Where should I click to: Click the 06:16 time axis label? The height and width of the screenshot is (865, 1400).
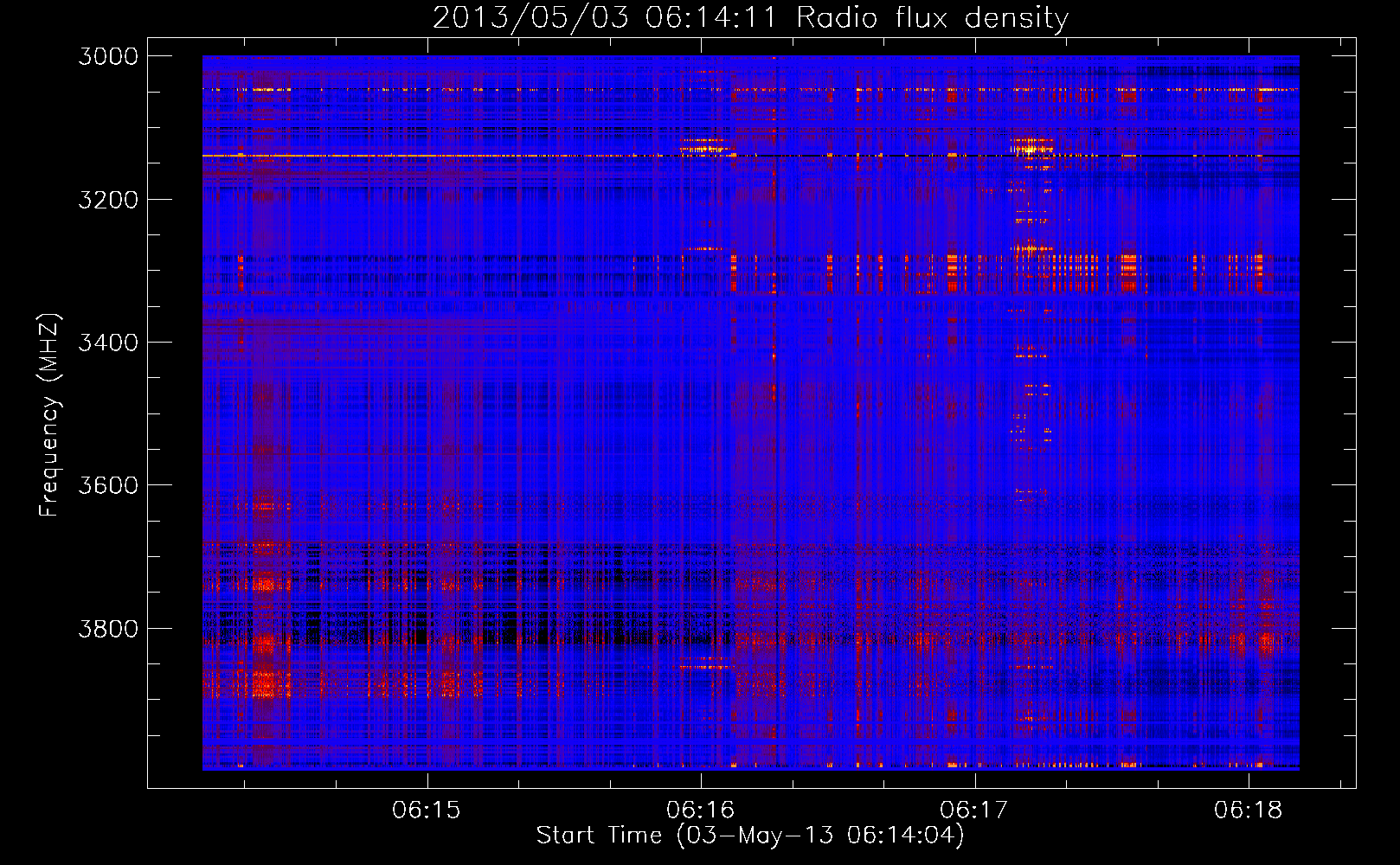point(700,810)
